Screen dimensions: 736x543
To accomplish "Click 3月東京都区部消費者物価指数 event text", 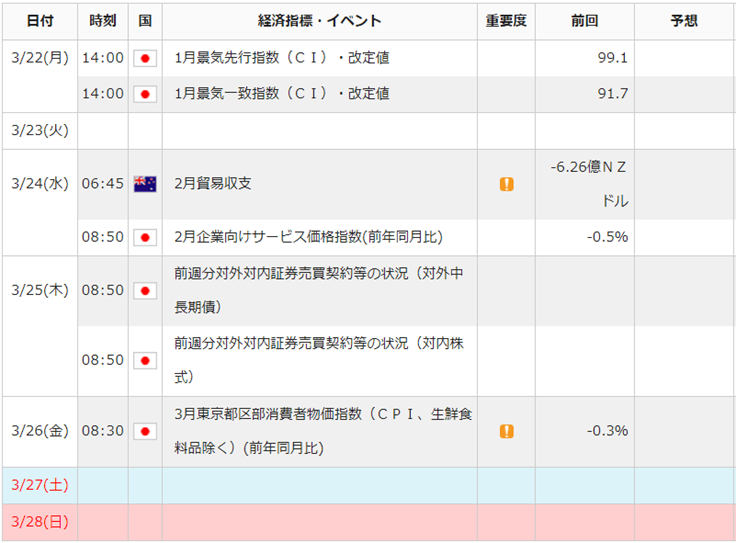I will pos(323,431).
